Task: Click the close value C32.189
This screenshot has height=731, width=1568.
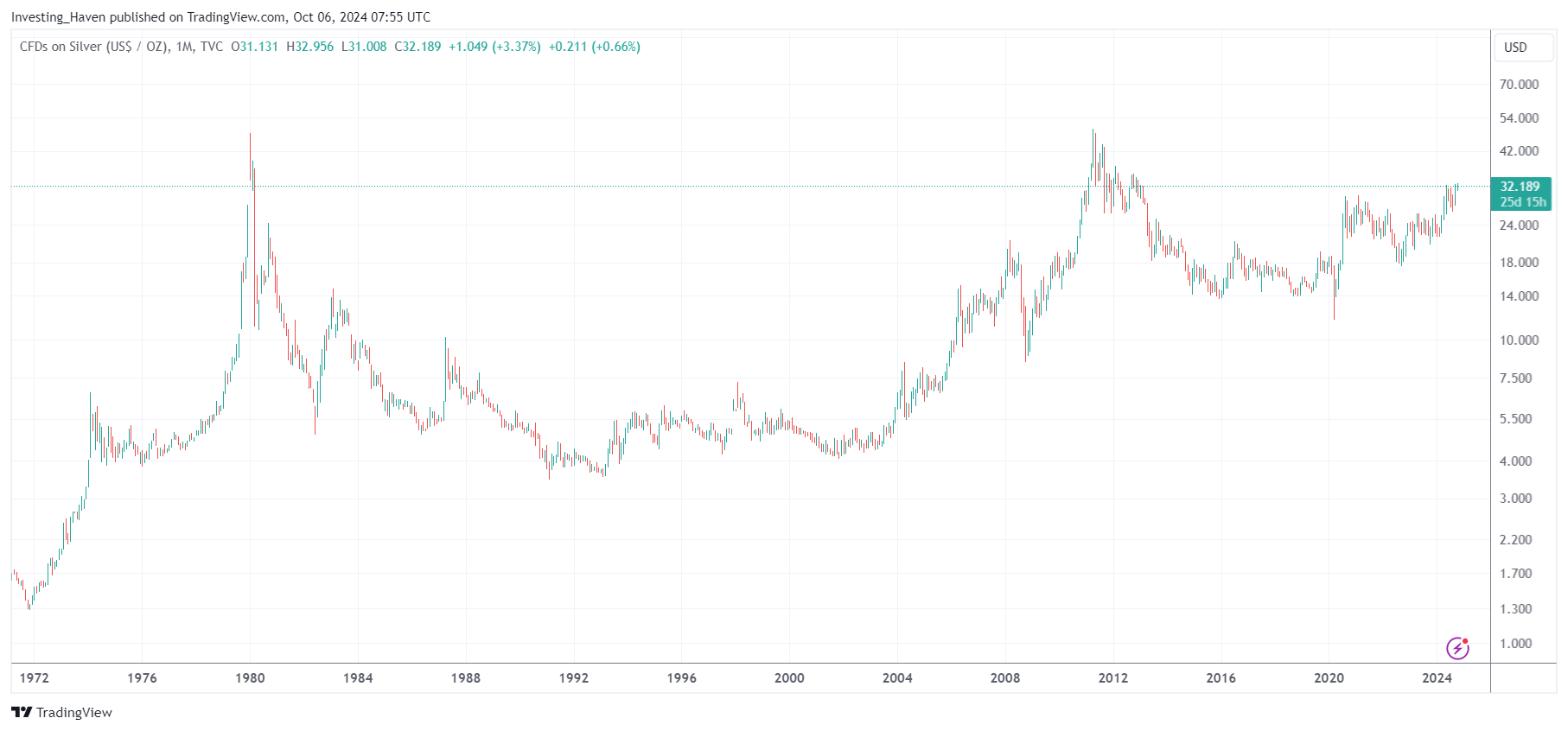Action: click(x=417, y=47)
